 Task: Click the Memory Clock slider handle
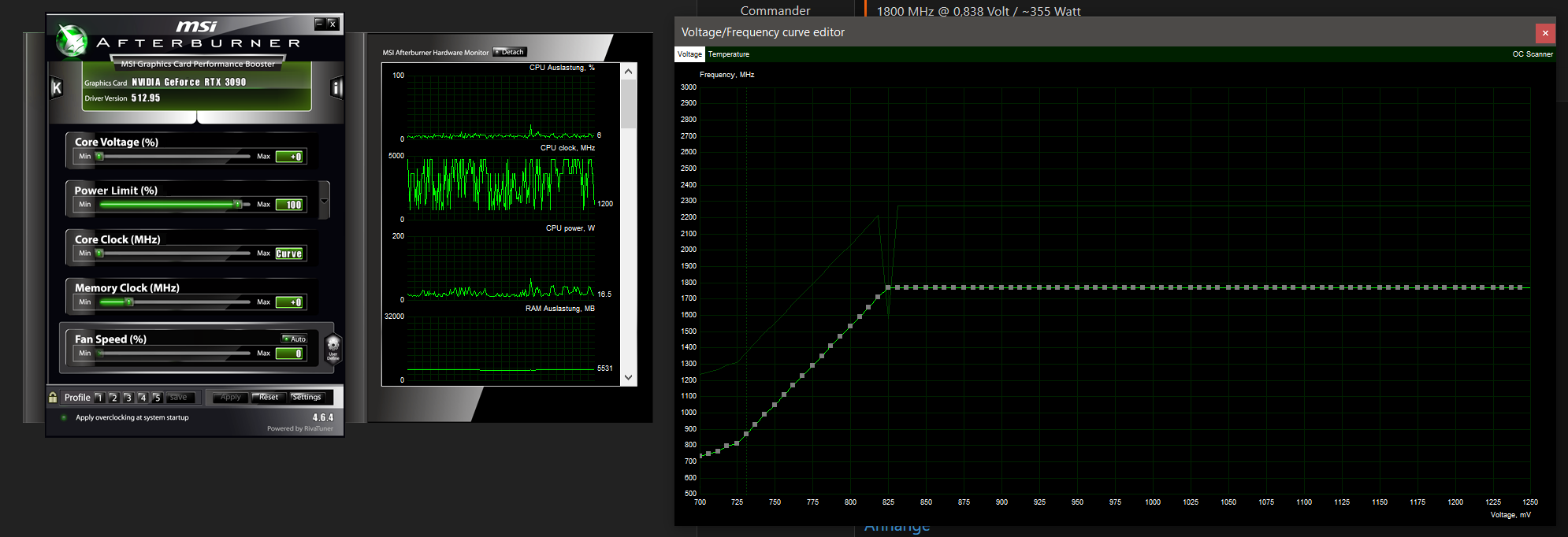129,302
